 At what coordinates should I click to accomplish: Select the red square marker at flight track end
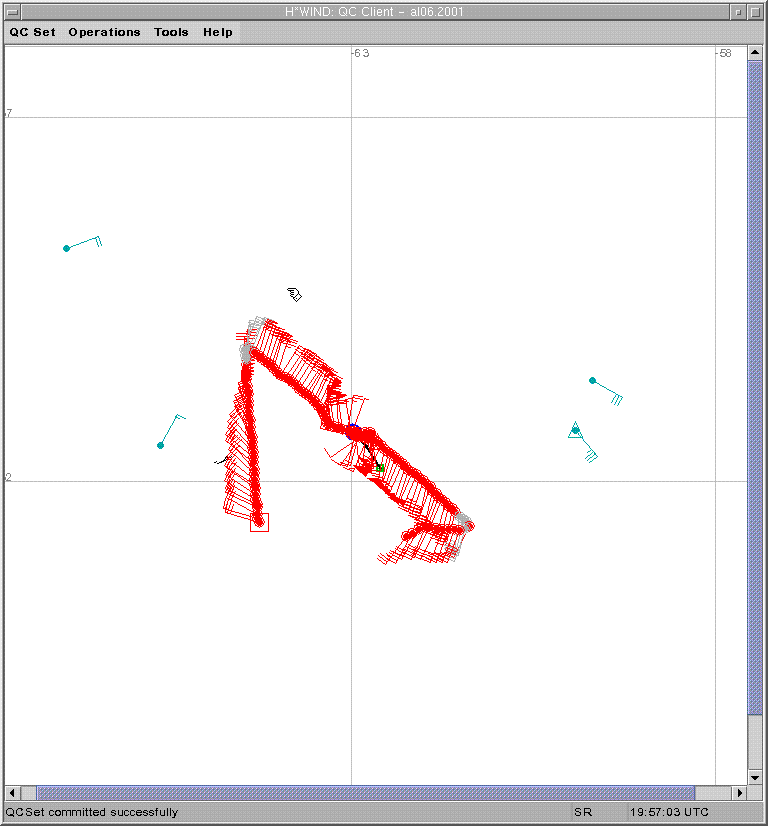point(259,522)
